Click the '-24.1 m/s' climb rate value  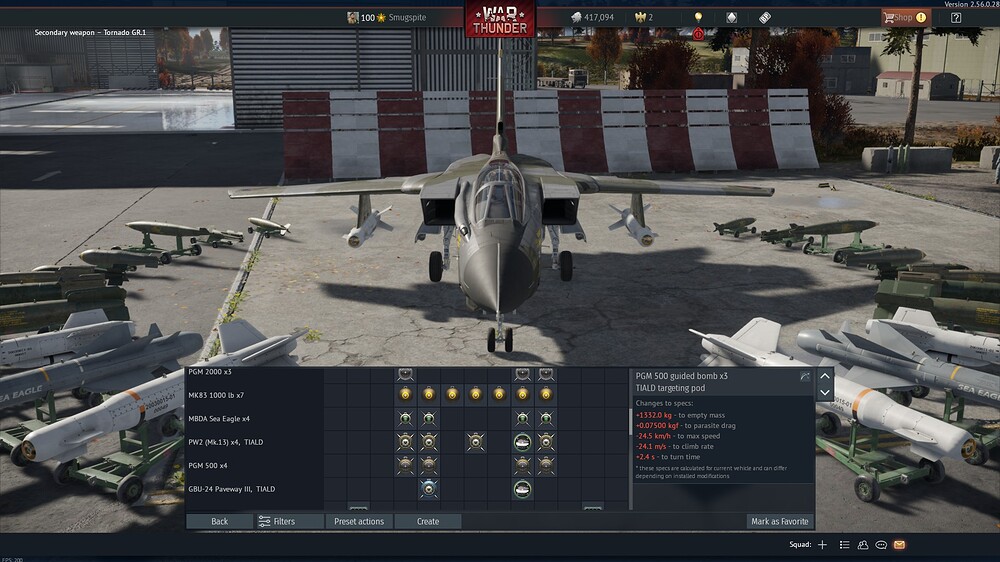pos(651,447)
